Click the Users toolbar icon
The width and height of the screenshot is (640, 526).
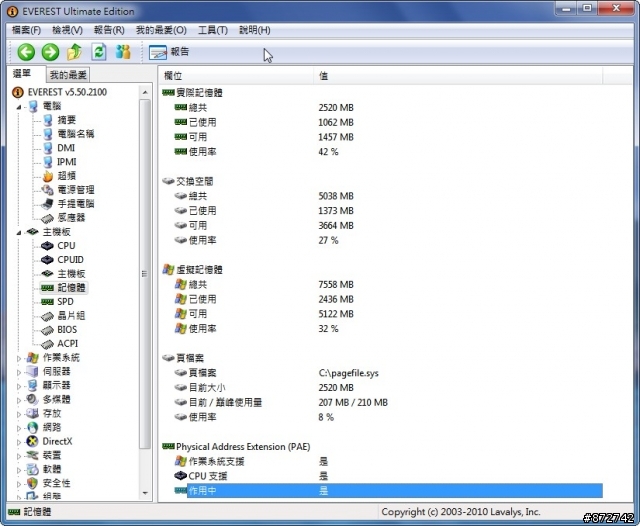coord(123,52)
